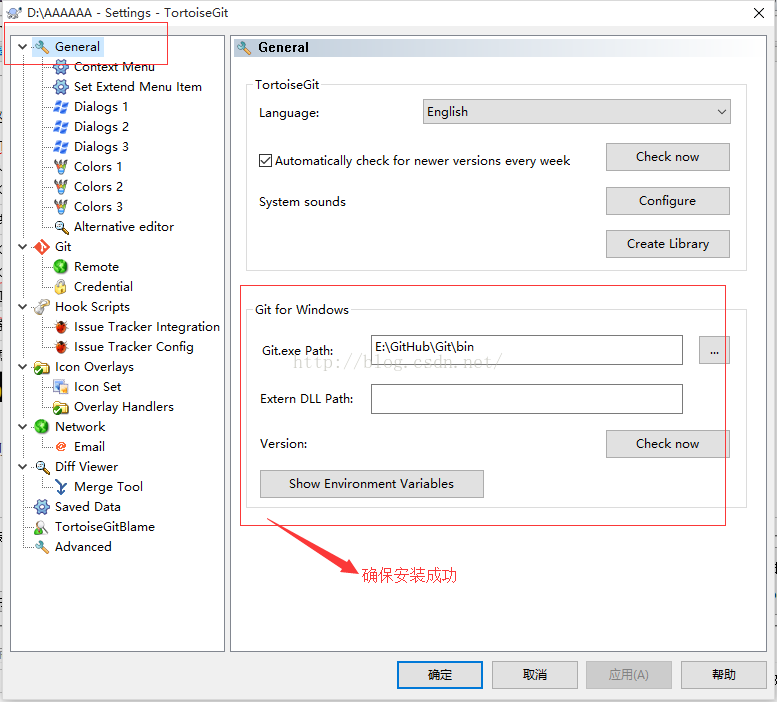Click the Remote globe icon
777x702 pixels.
(x=60, y=267)
